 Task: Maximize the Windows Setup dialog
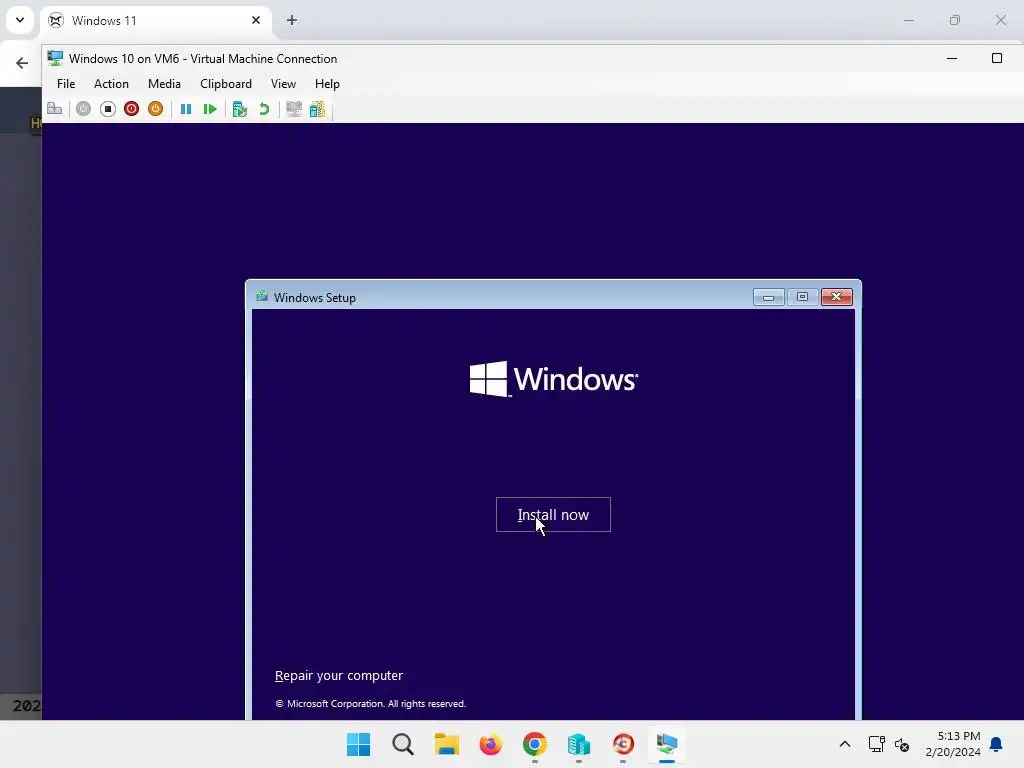click(x=803, y=297)
